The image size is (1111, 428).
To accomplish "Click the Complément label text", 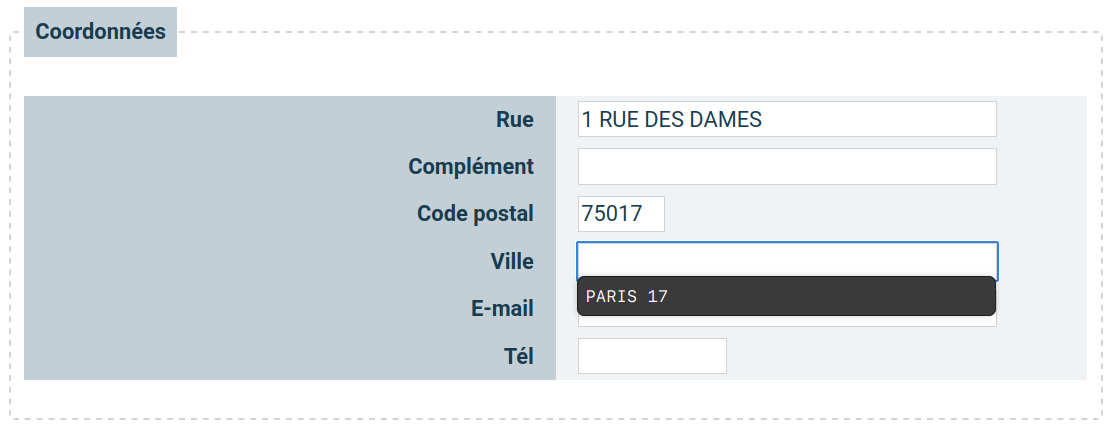I will [x=471, y=167].
